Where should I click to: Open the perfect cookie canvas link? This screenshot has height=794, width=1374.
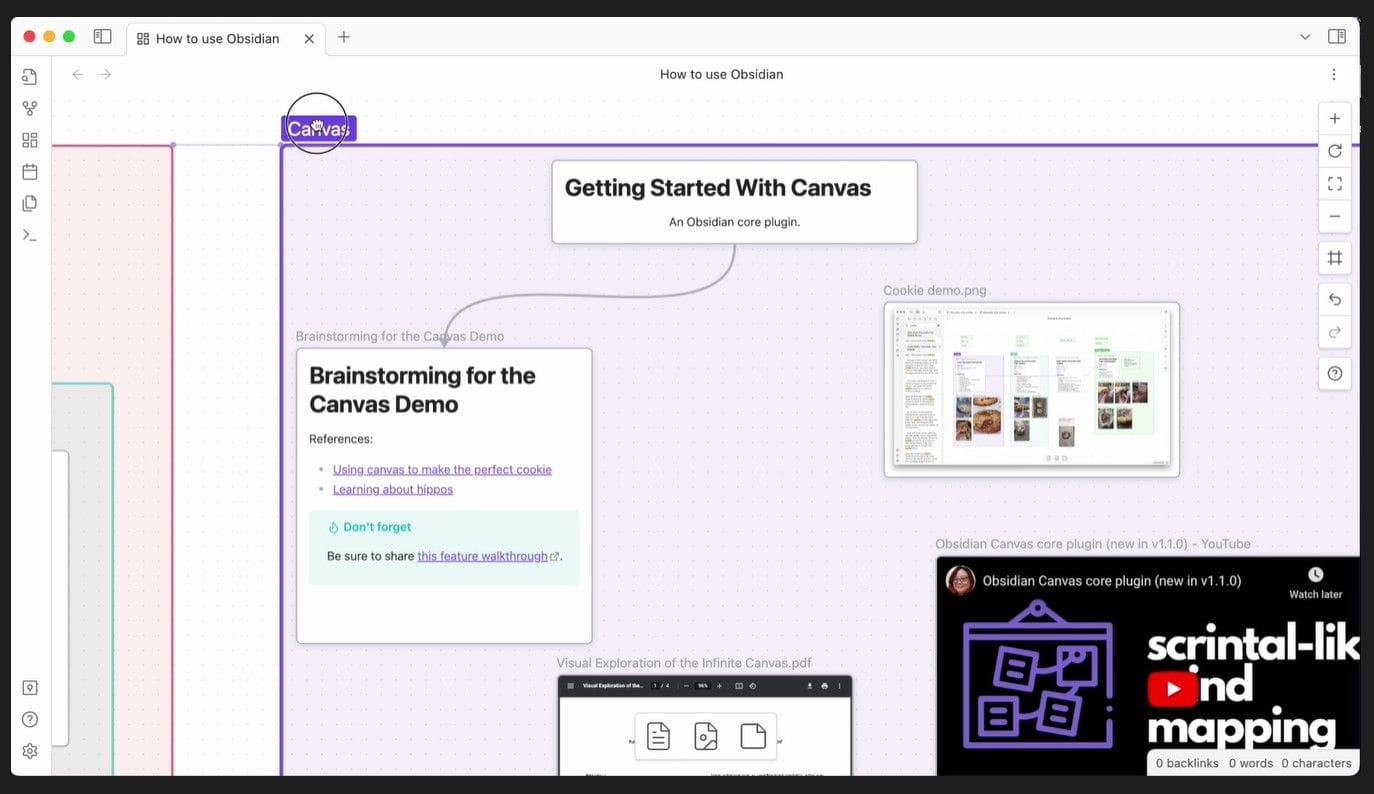(x=442, y=469)
